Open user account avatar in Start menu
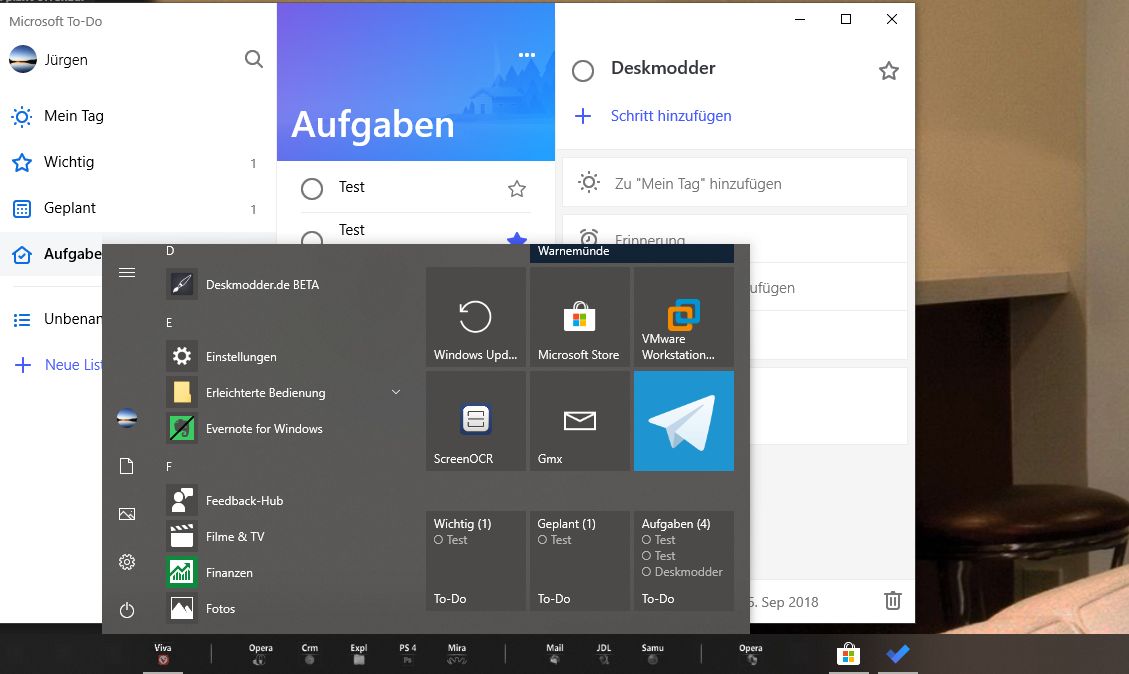Screen dimensions: 1129x674 [127, 418]
